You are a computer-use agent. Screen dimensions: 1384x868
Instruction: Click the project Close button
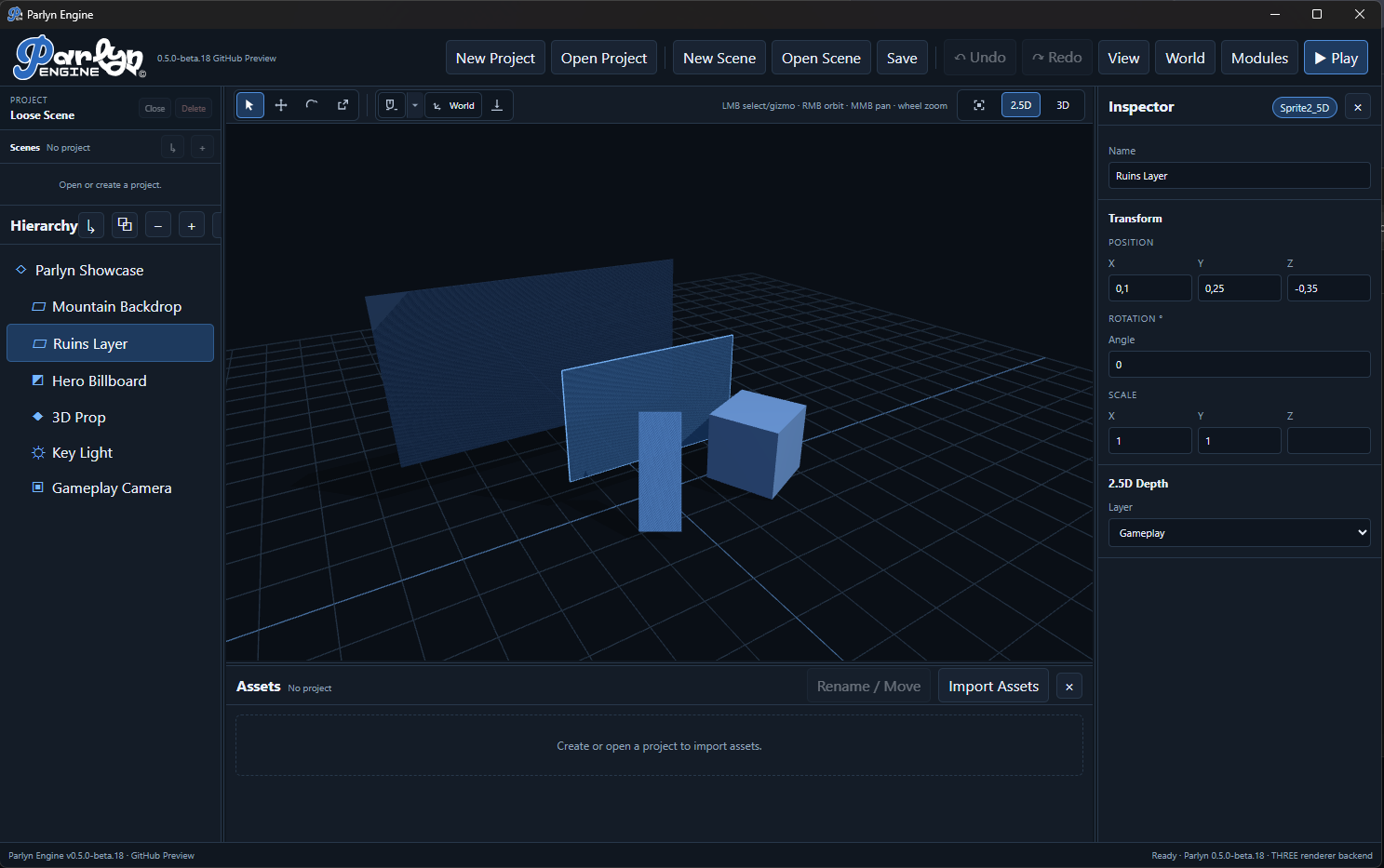point(155,108)
